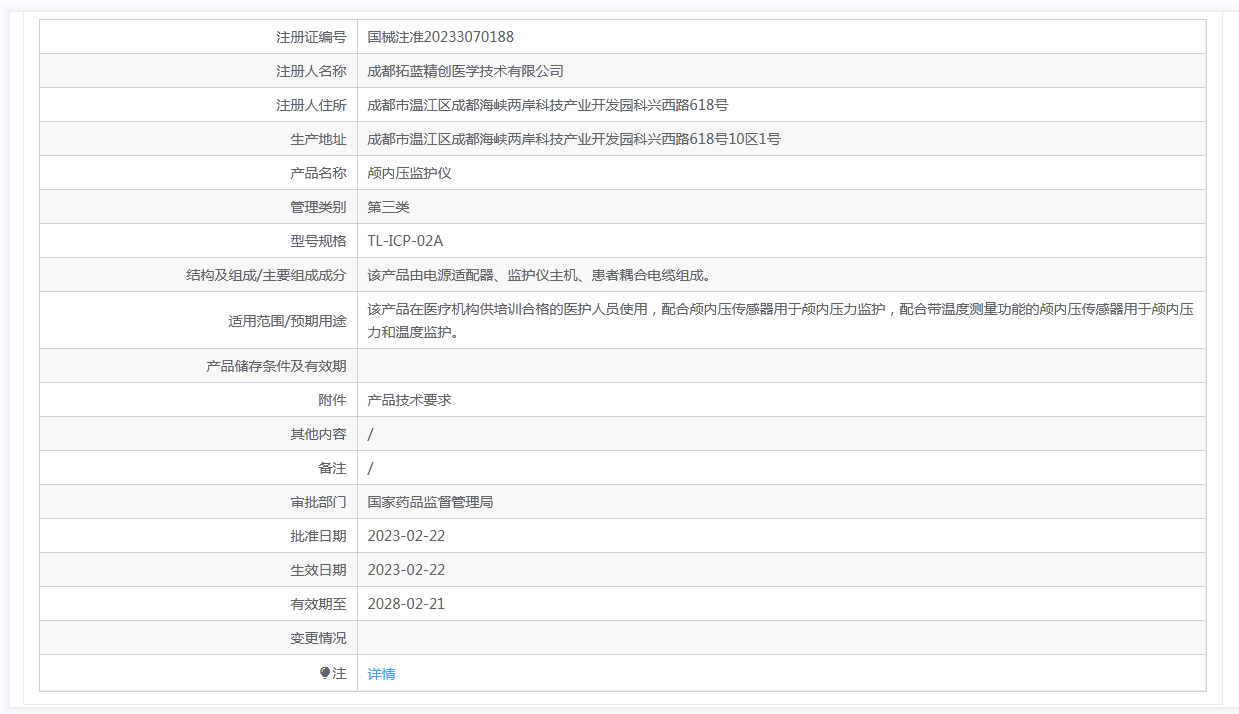Select the 生产地址 address ending 10区1号
This screenshot has width=1239, height=714.
[574, 139]
